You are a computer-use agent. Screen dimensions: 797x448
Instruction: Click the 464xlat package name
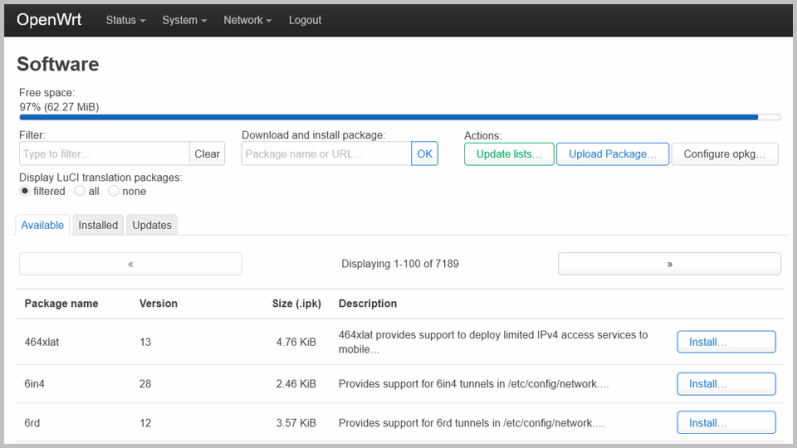click(42, 342)
